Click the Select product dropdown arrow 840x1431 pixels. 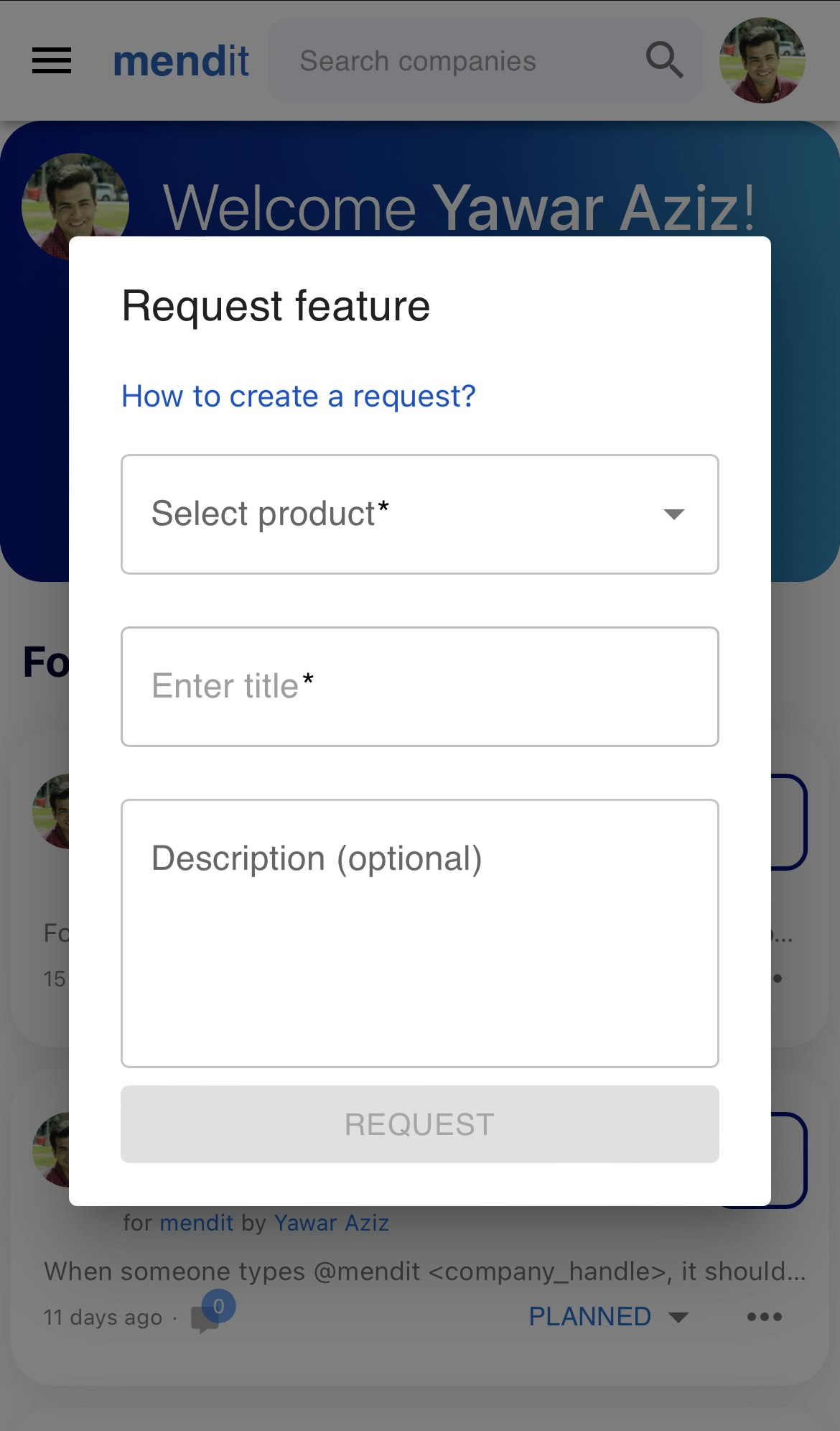point(674,514)
